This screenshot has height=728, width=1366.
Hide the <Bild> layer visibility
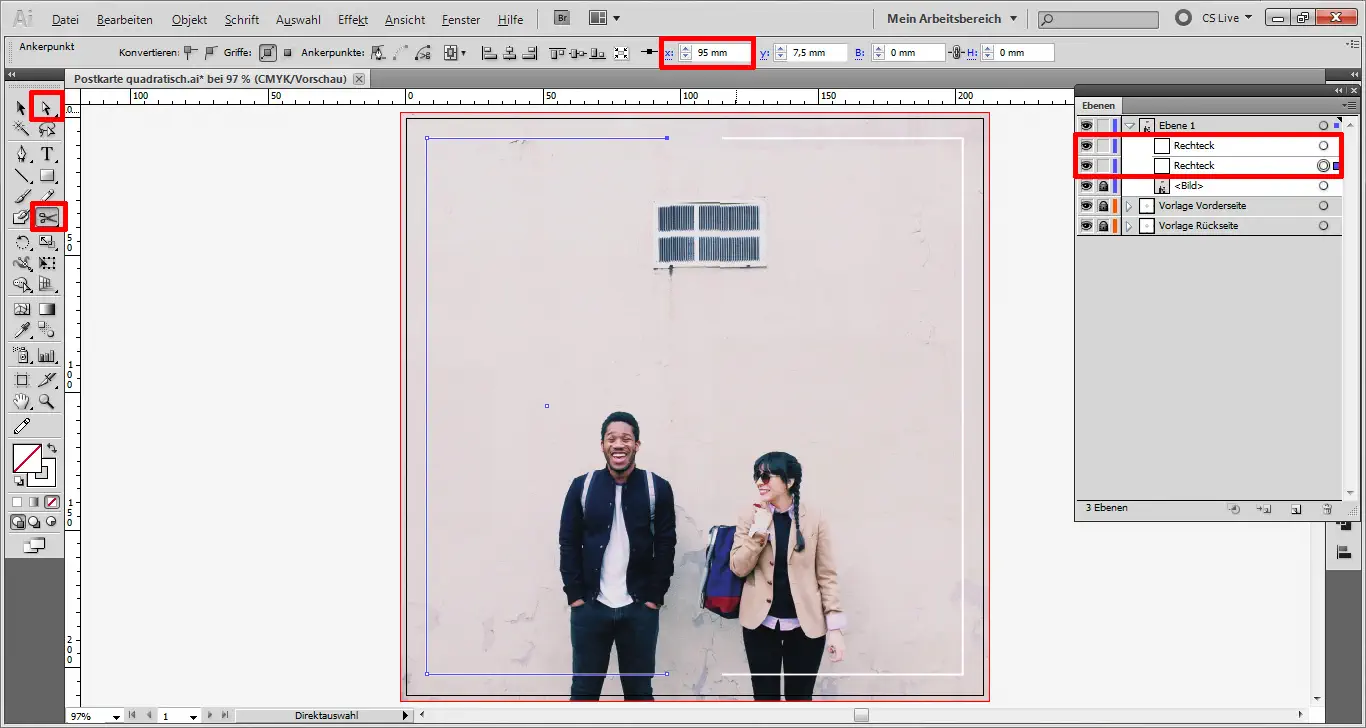pos(1086,185)
